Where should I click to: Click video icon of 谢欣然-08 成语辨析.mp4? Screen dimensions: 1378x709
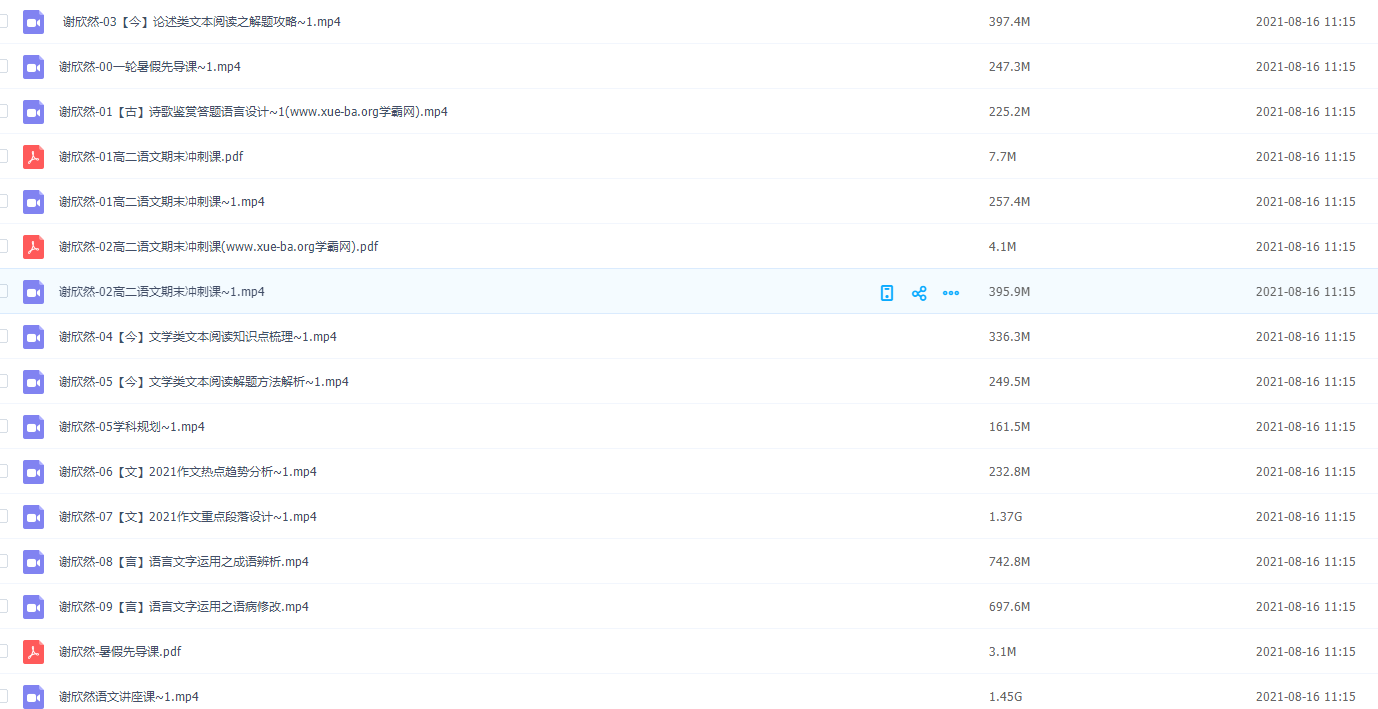(34, 562)
